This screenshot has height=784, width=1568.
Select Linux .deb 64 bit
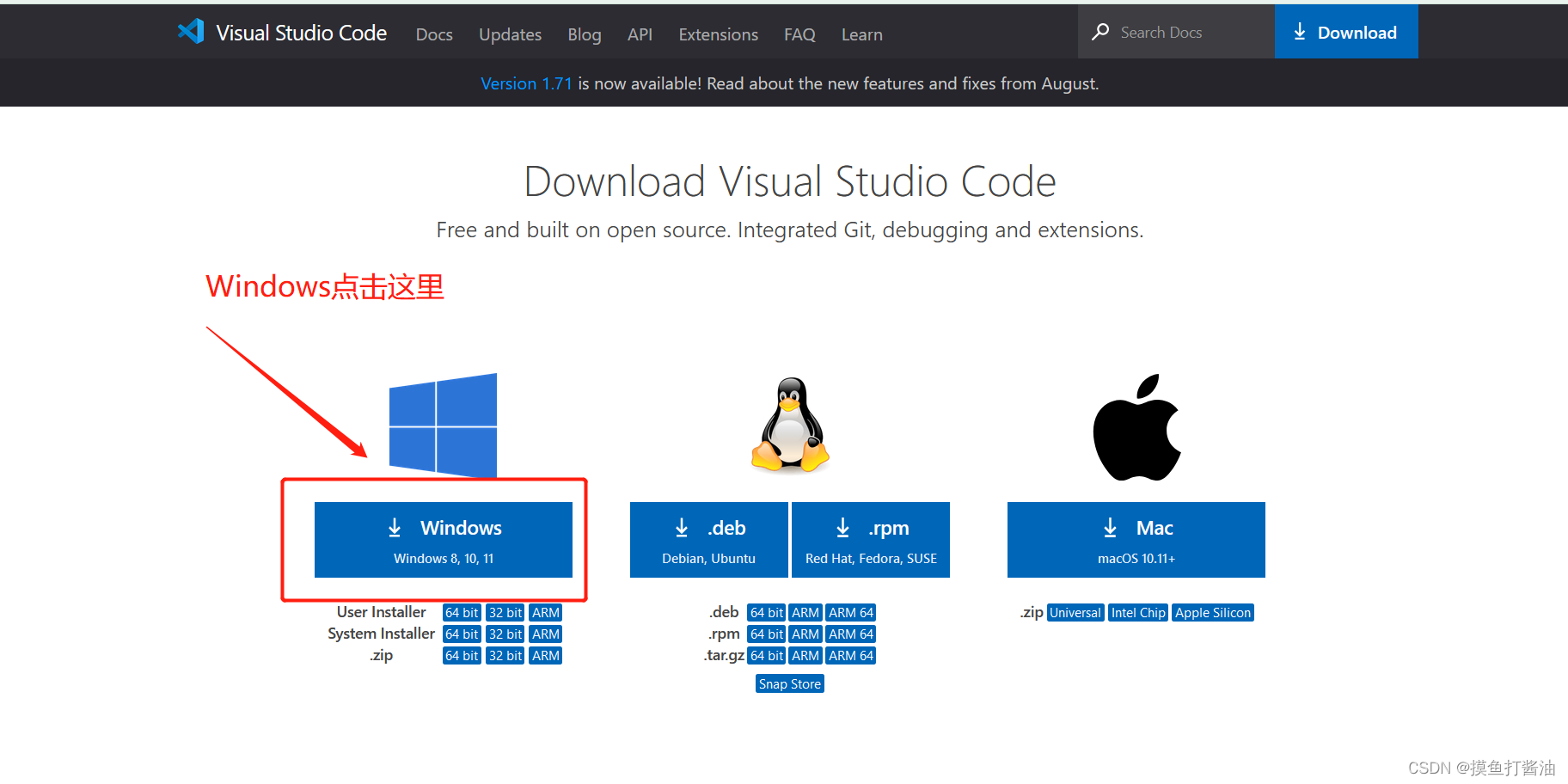[767, 612]
